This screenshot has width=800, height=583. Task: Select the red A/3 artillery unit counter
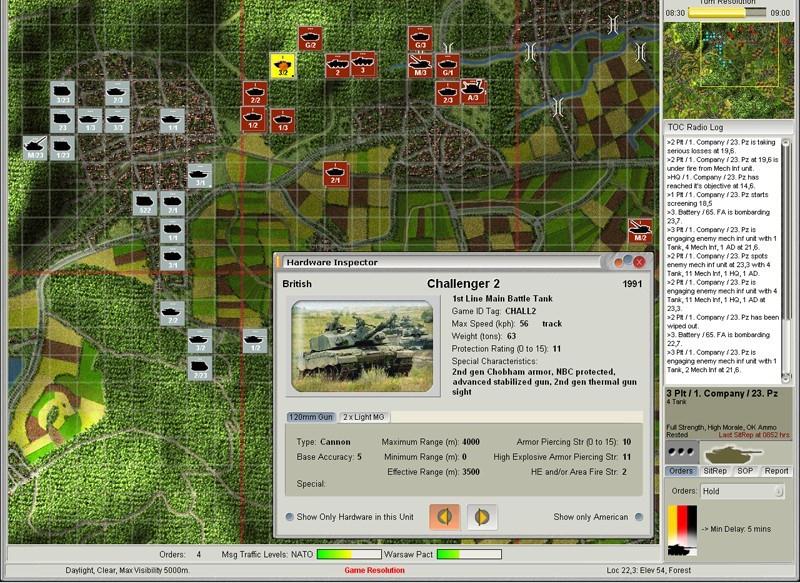(472, 91)
